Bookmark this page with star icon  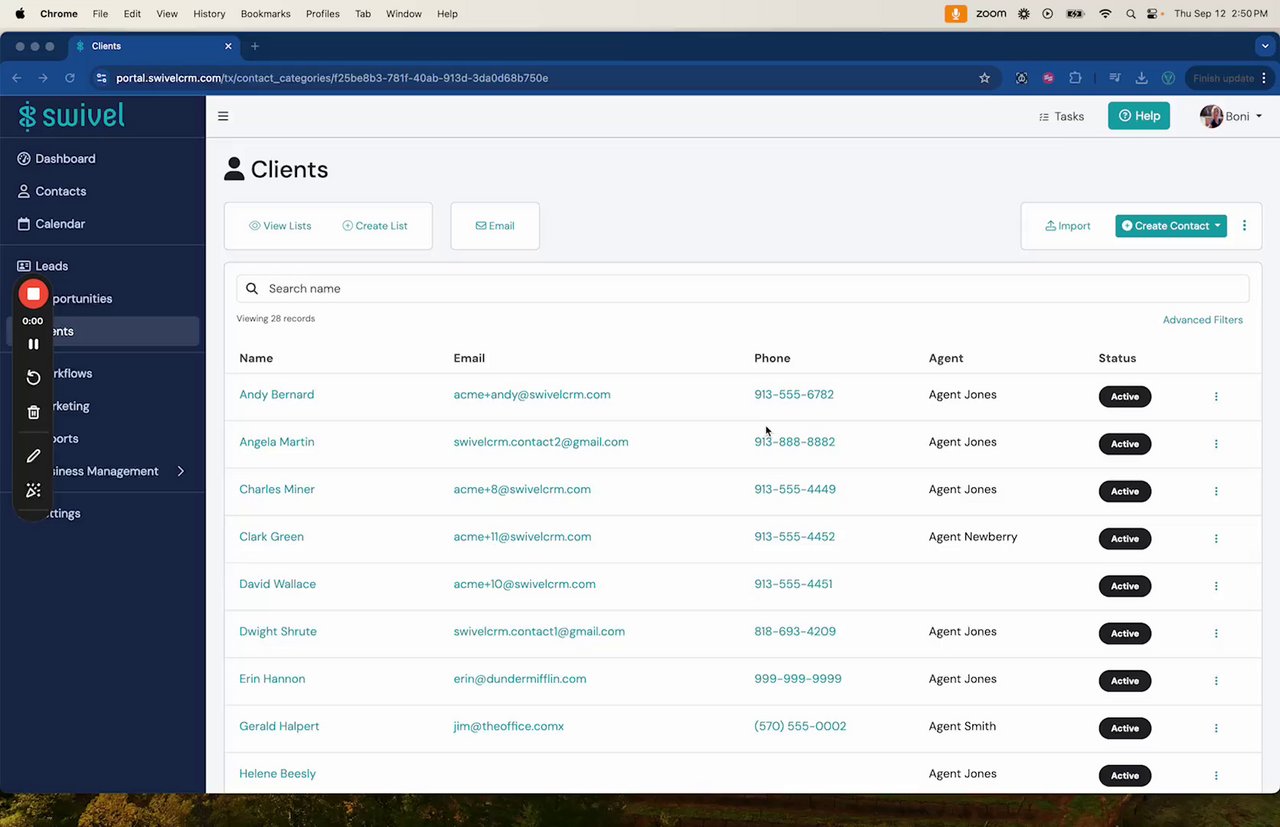click(x=984, y=78)
